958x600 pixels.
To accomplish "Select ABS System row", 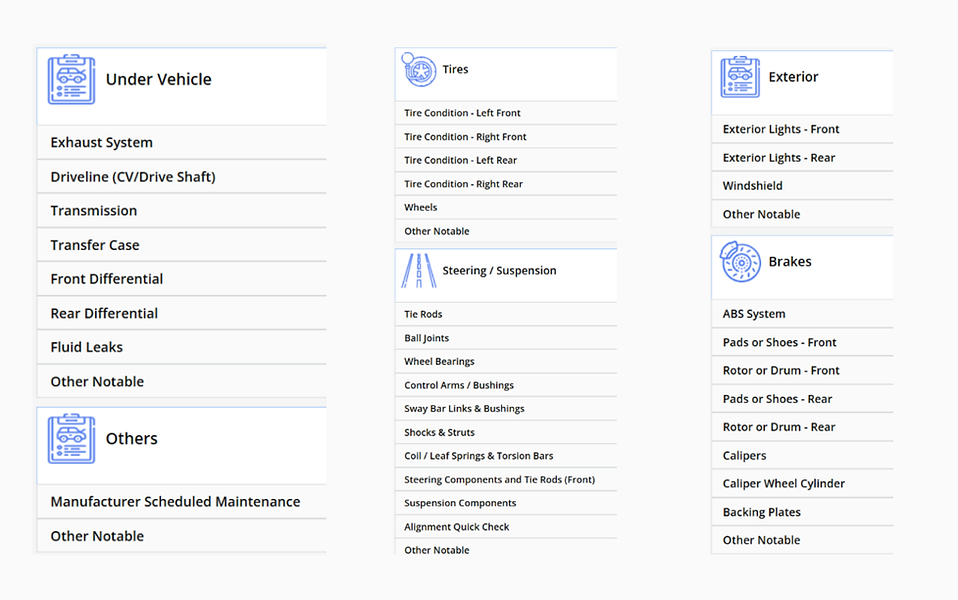I will coord(802,314).
